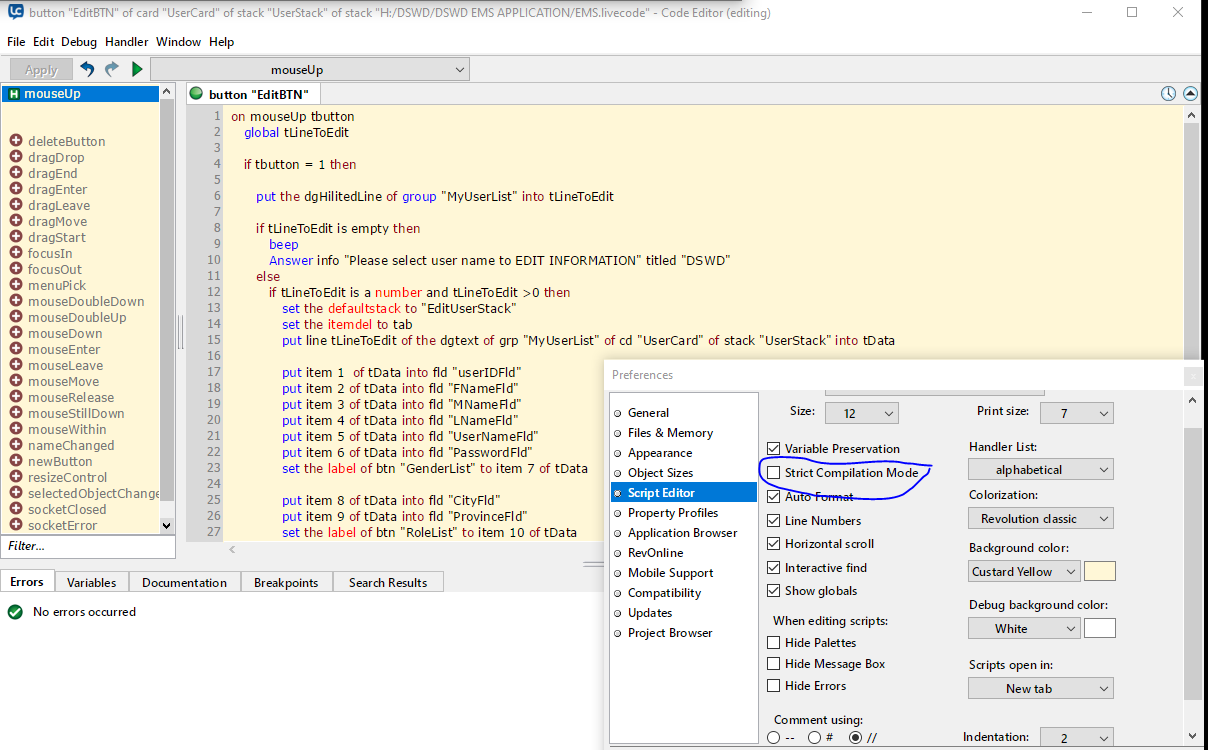Click the redo arrow in the toolbar
Image resolution: width=1208 pixels, height=750 pixels.
click(112, 69)
